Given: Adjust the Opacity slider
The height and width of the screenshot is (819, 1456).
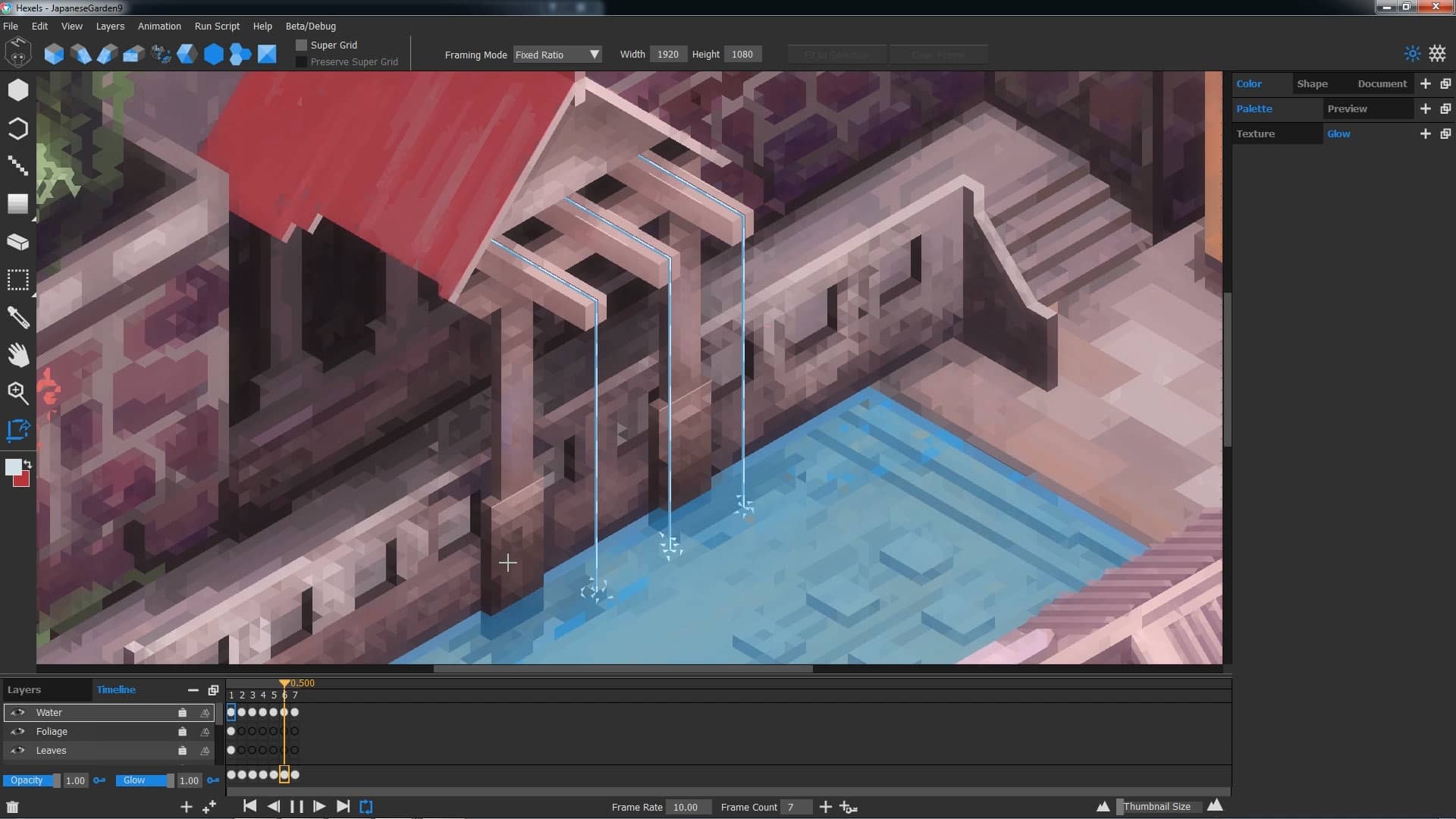Looking at the screenshot, I should 30,780.
